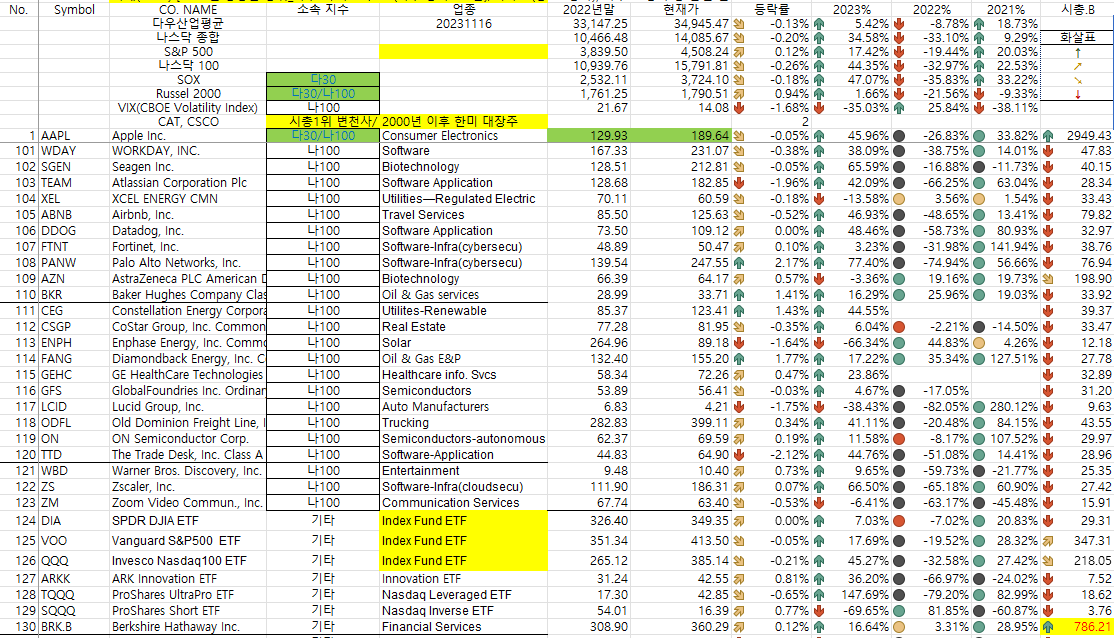Click the 업종 column header

pyautogui.click(x=463, y=10)
